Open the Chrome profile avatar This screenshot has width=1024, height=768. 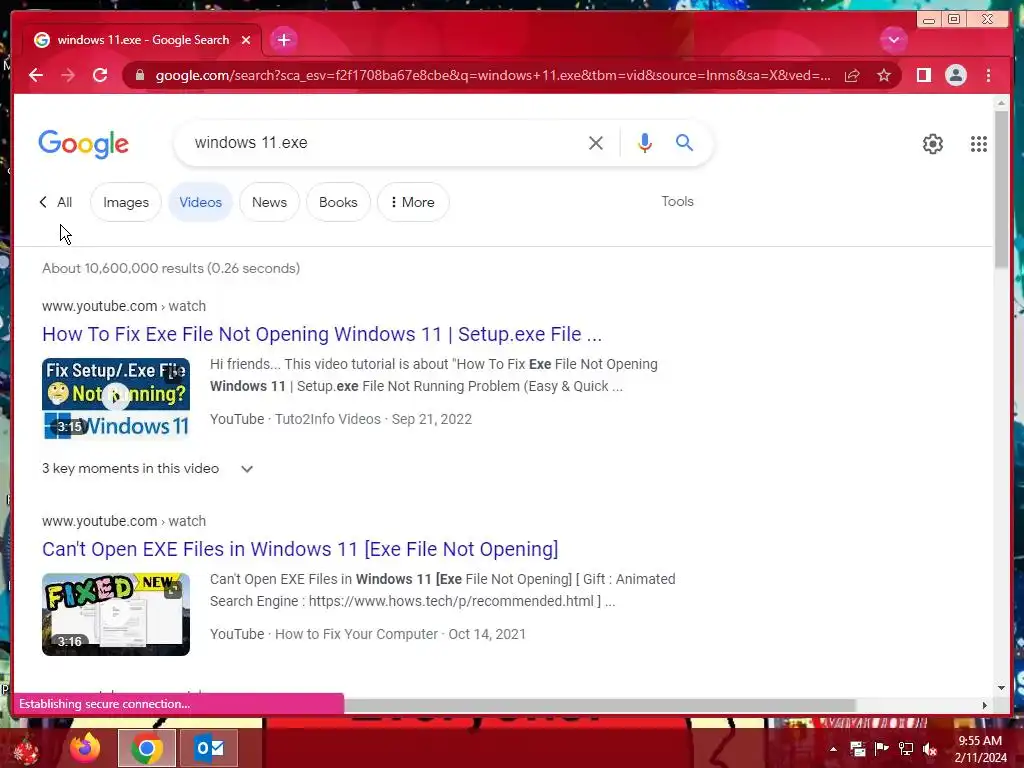tap(955, 75)
